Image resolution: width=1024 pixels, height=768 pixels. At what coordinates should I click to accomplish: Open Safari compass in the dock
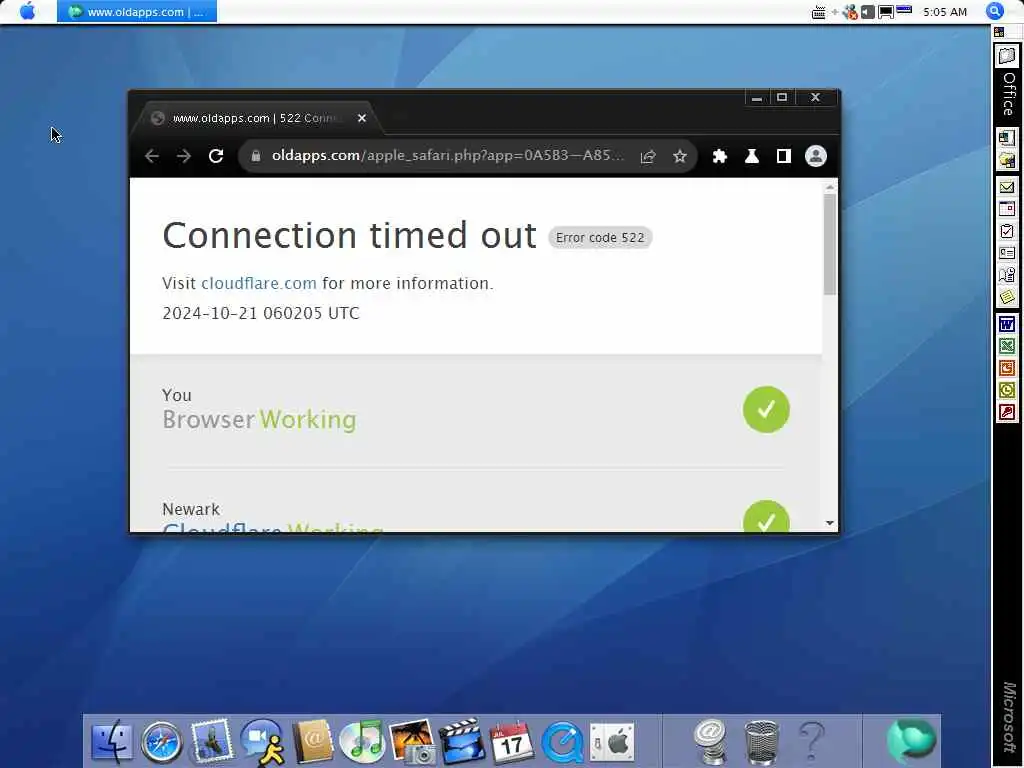162,742
